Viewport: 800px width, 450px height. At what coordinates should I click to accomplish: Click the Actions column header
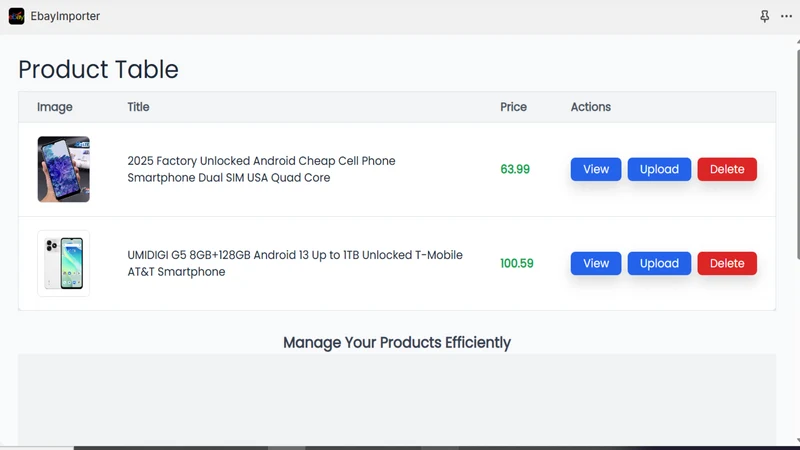(590, 107)
